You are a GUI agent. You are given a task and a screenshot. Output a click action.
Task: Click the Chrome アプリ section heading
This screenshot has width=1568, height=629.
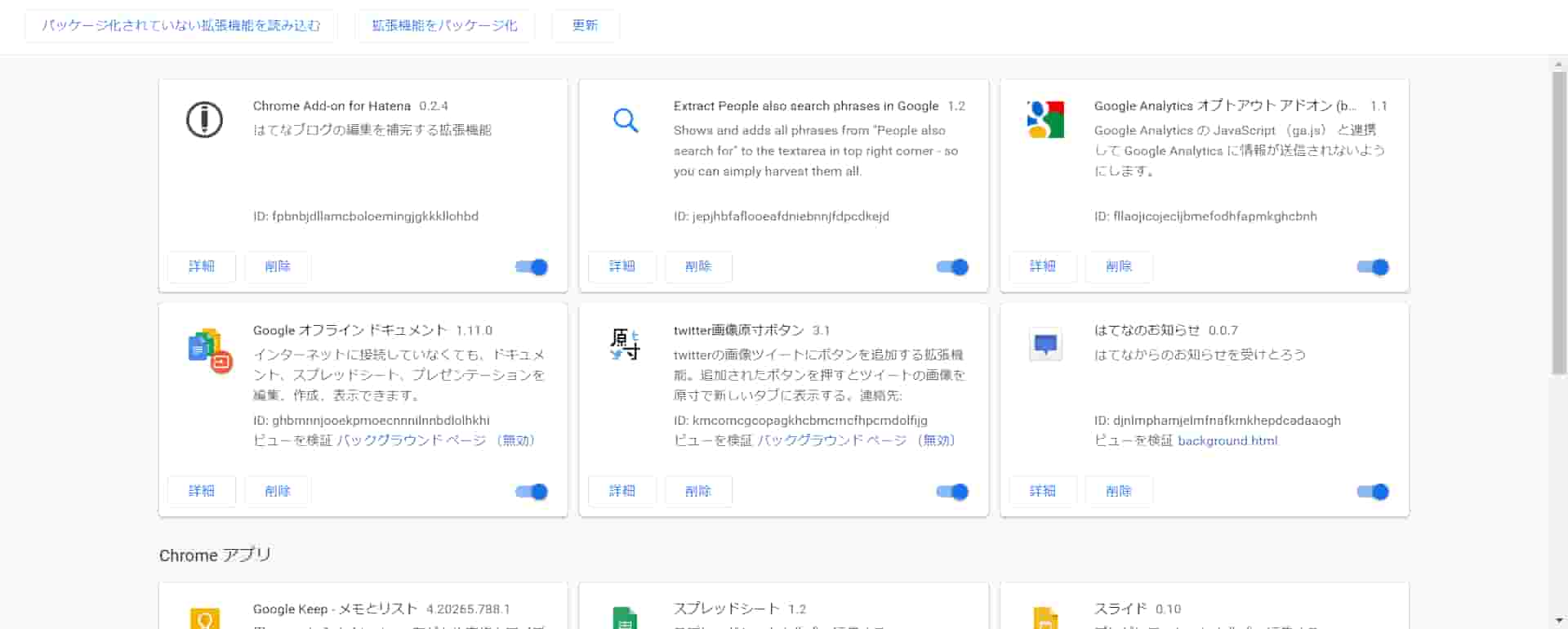pyautogui.click(x=215, y=555)
